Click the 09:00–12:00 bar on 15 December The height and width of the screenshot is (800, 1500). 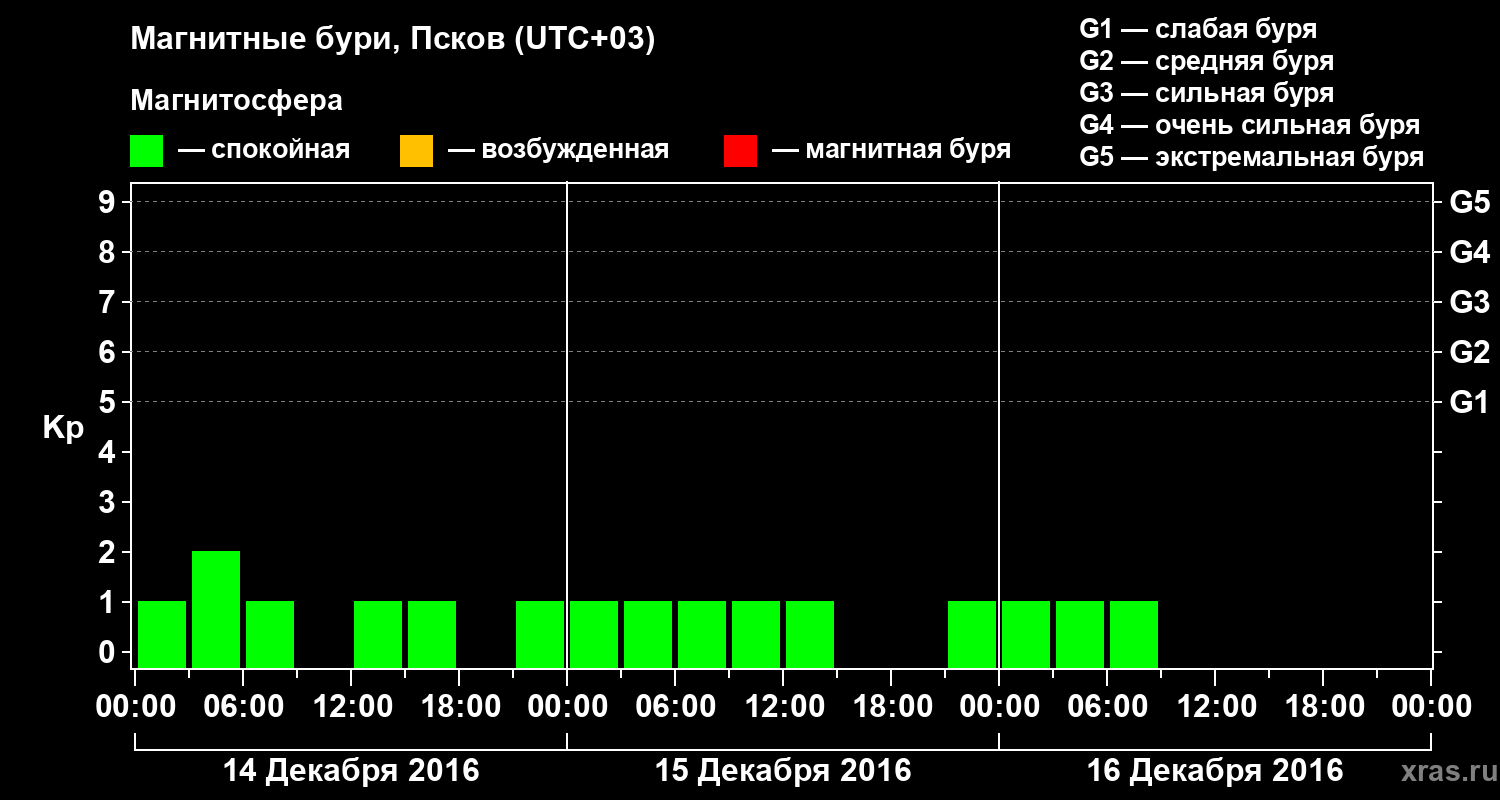click(756, 634)
